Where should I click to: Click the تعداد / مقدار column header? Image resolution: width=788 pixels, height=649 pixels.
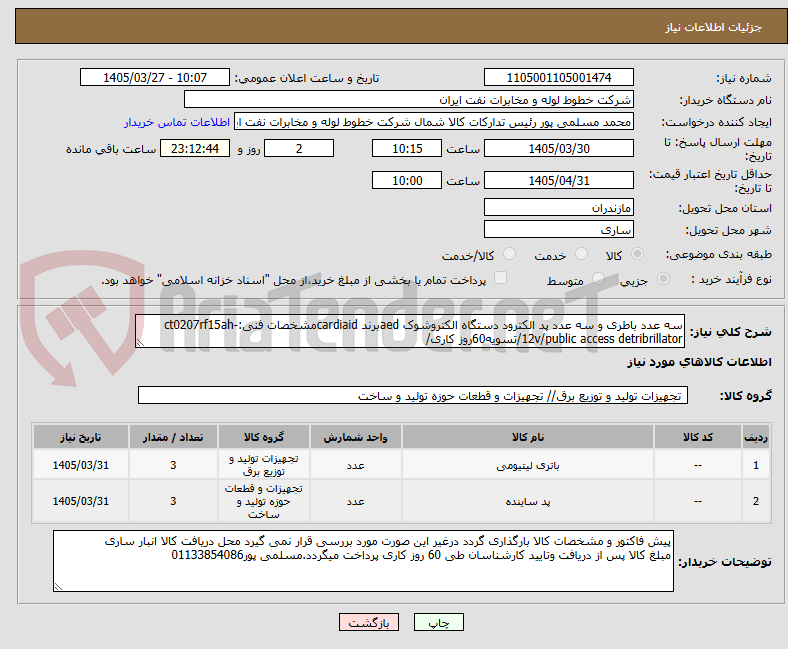[173, 437]
